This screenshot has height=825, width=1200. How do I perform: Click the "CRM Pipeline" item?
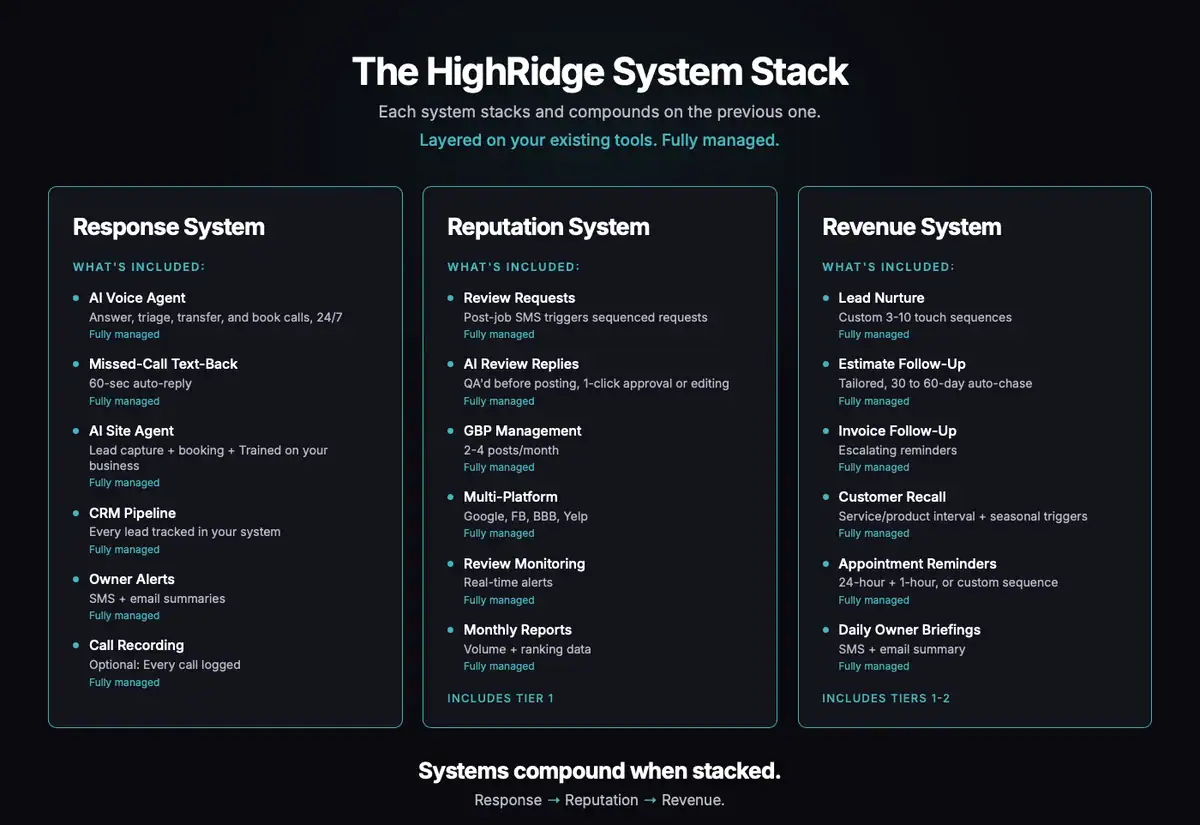coord(132,513)
